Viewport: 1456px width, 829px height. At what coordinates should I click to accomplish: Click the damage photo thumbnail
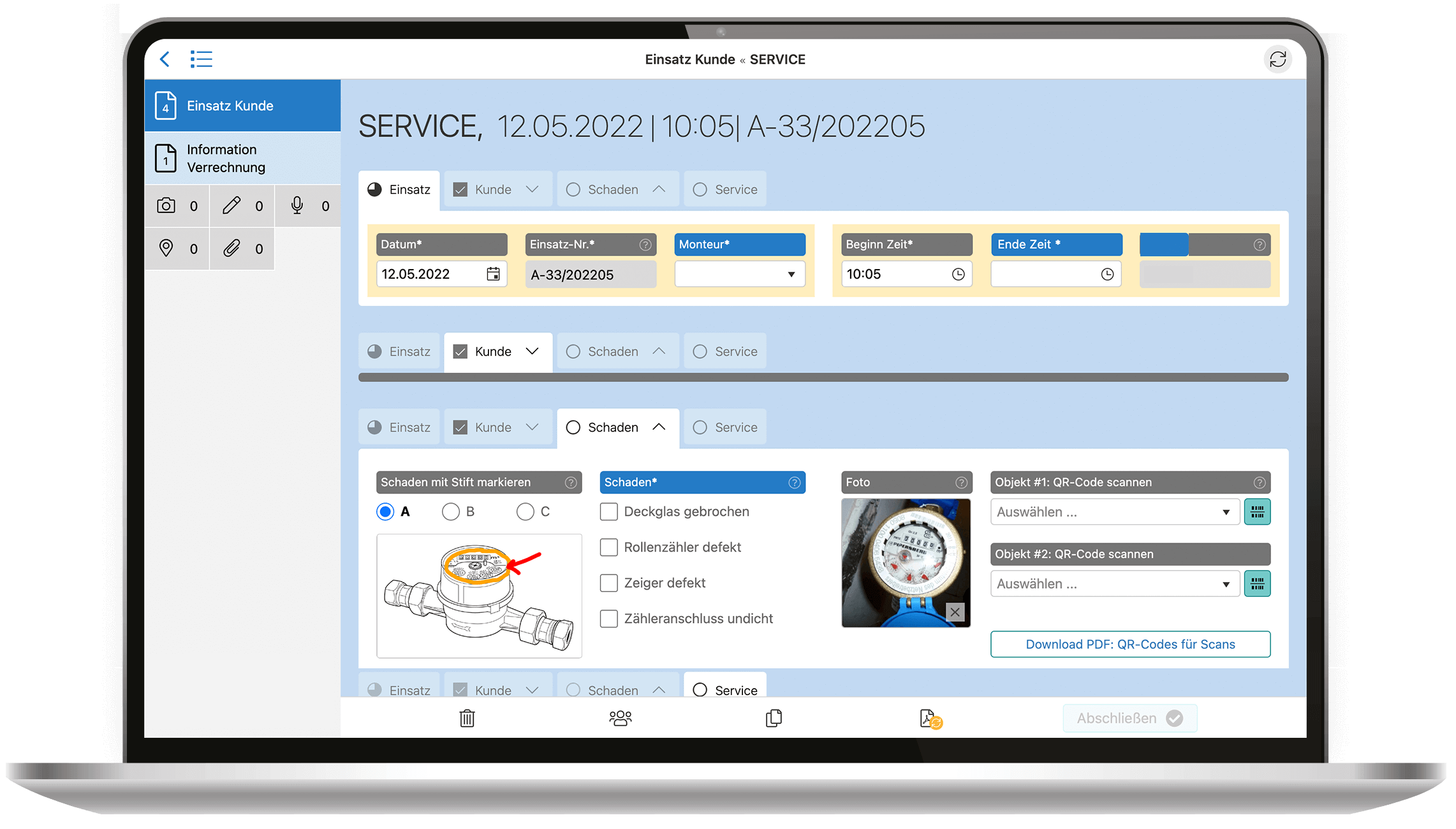click(x=906, y=561)
